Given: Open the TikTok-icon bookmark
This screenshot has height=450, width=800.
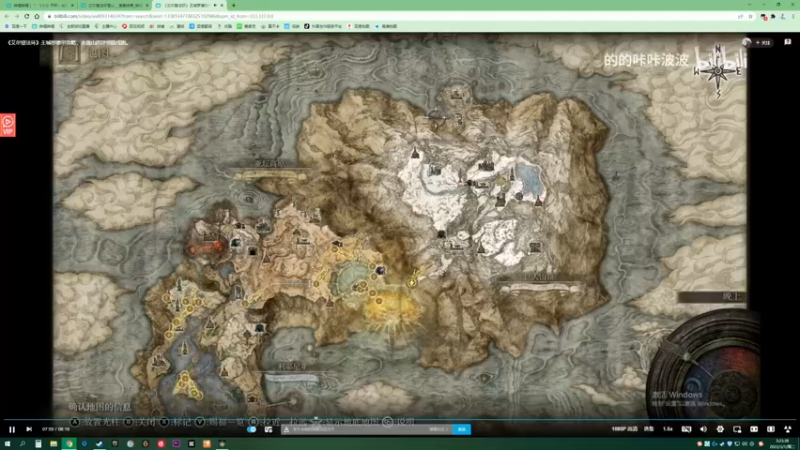Looking at the screenshot, I should coord(325,26).
